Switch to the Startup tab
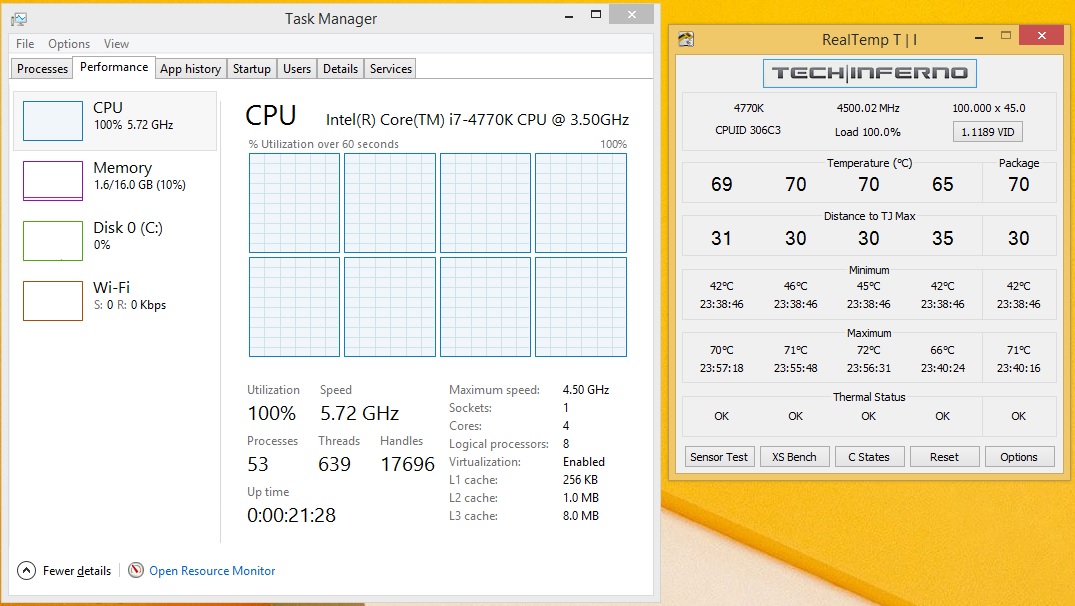This screenshot has height=606, width=1075. click(252, 69)
